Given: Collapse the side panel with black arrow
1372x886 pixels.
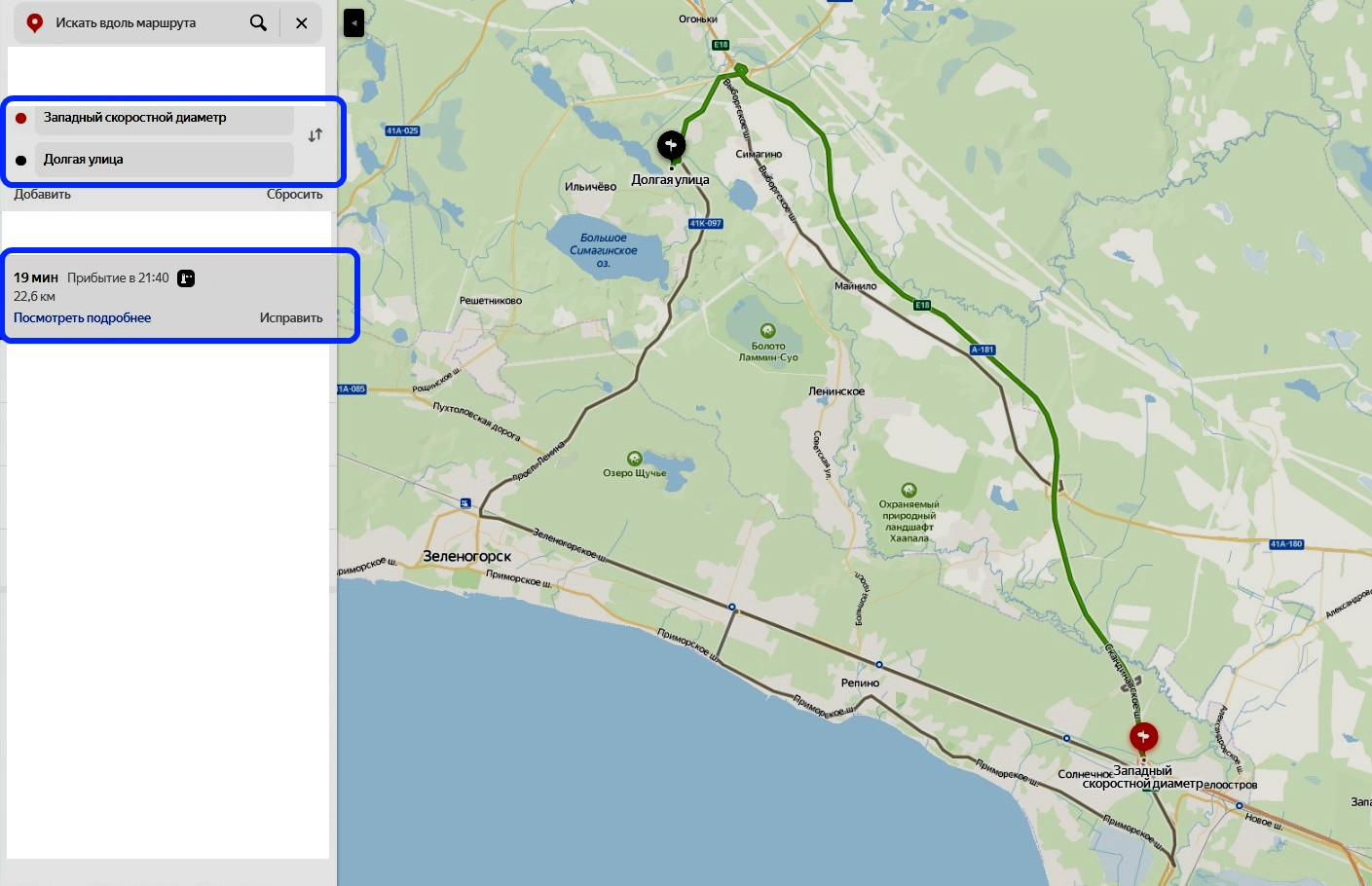Looking at the screenshot, I should pyautogui.click(x=354, y=23).
